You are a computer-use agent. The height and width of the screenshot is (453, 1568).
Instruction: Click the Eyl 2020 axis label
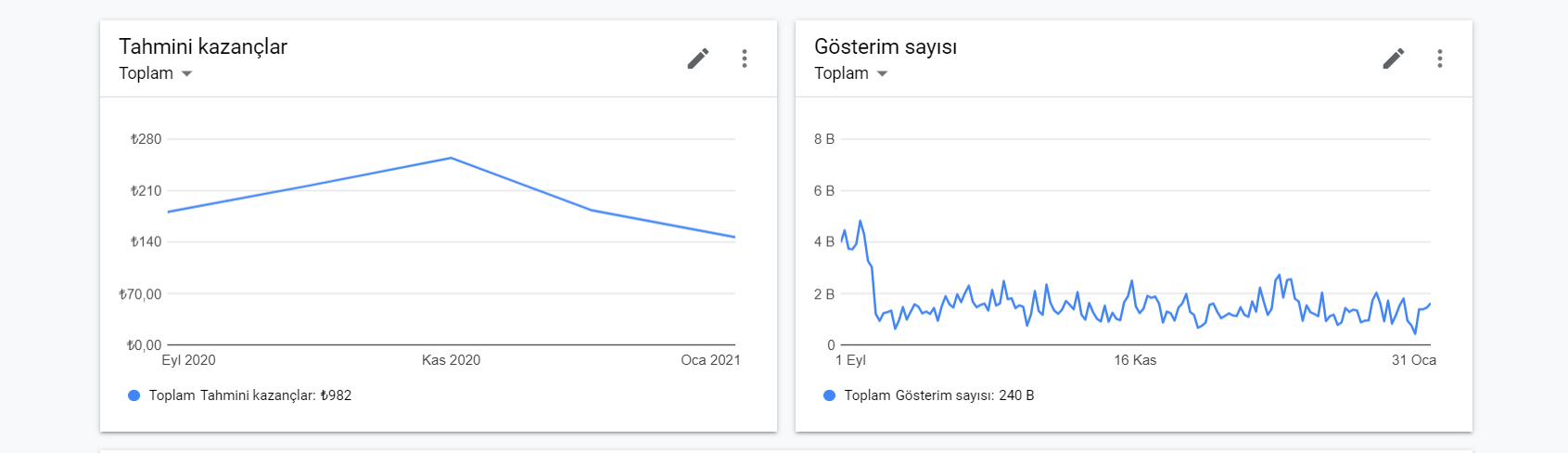coord(188,360)
